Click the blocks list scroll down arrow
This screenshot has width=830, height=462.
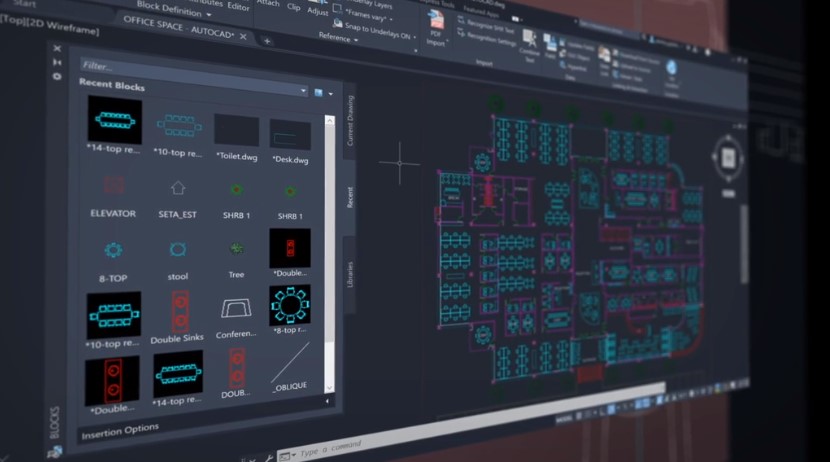[329, 388]
